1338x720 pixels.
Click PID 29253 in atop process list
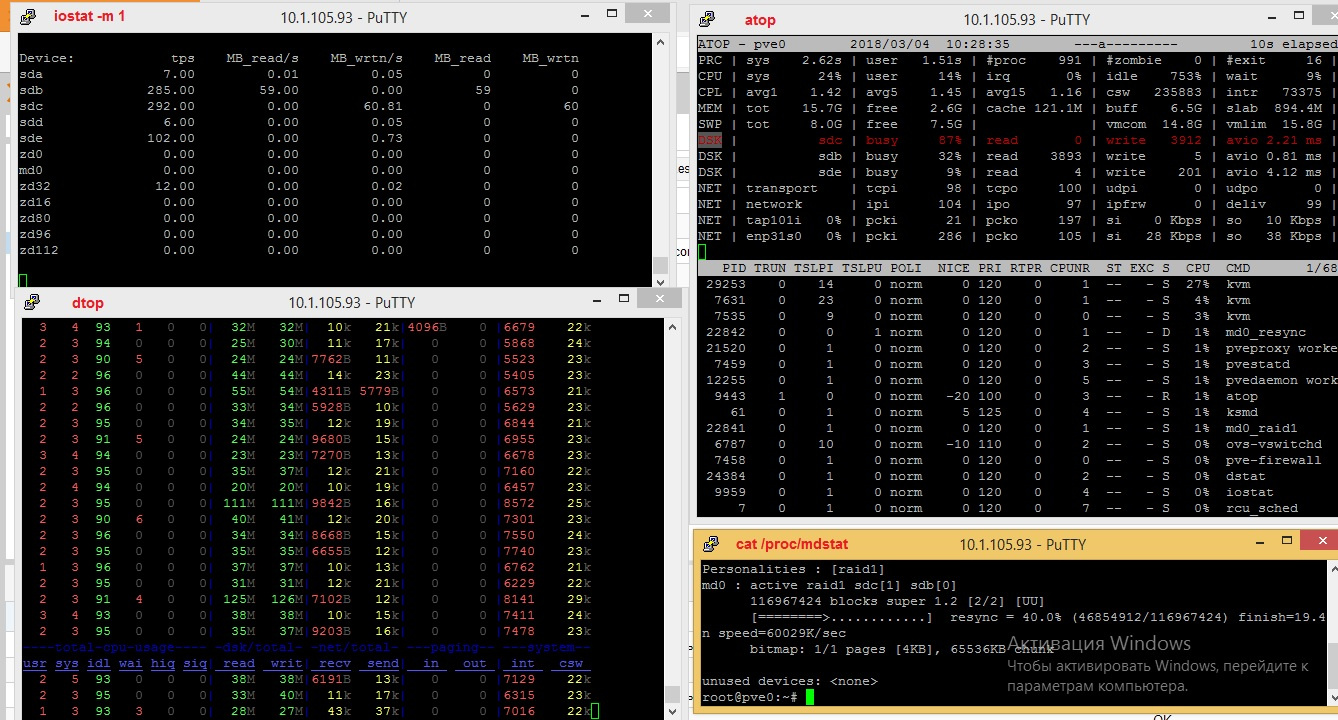tap(725, 284)
